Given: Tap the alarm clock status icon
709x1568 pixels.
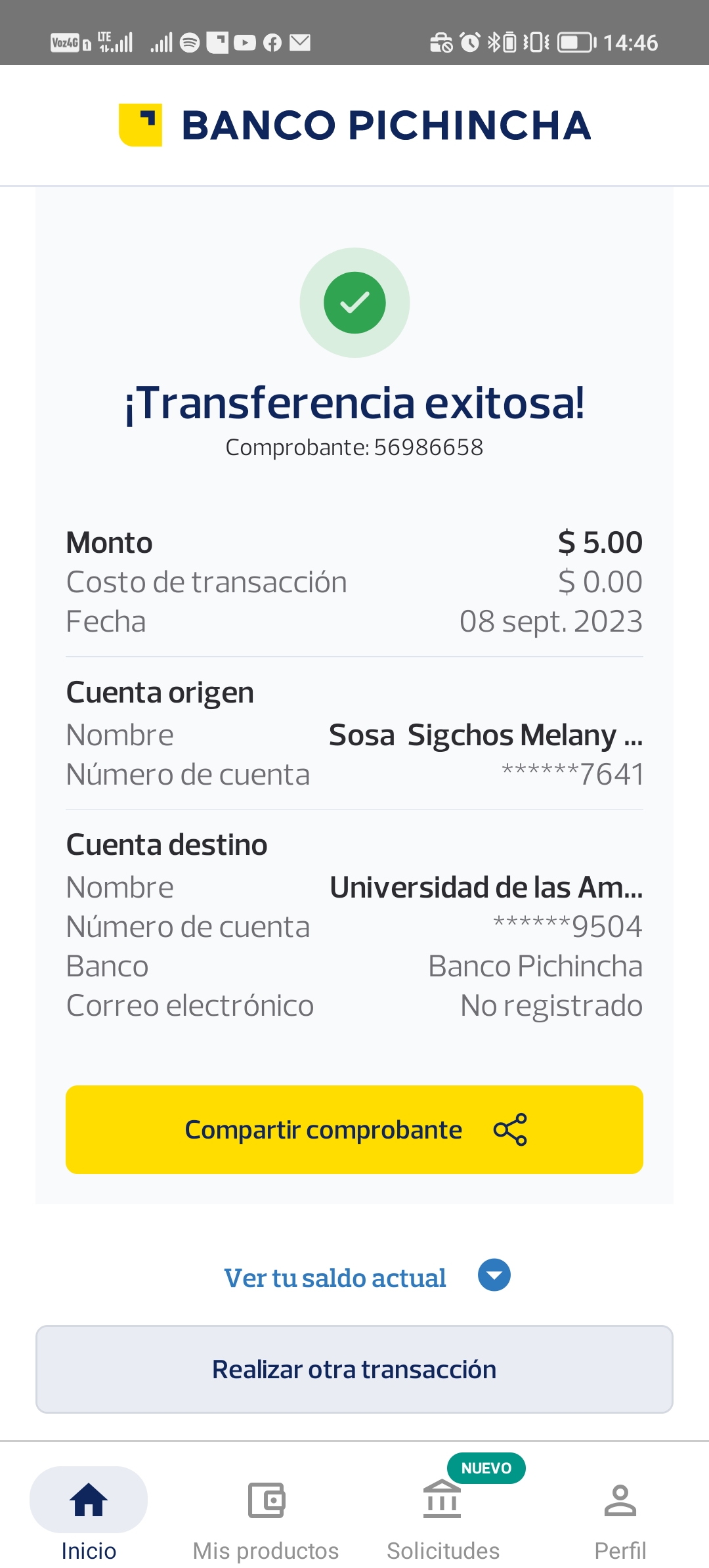Looking at the screenshot, I should [470, 43].
